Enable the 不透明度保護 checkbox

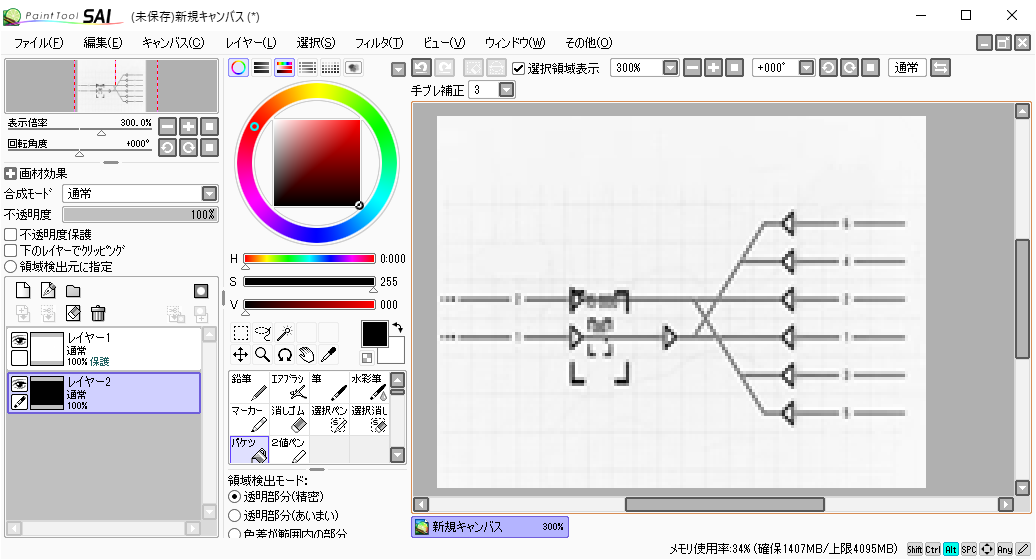[11, 234]
